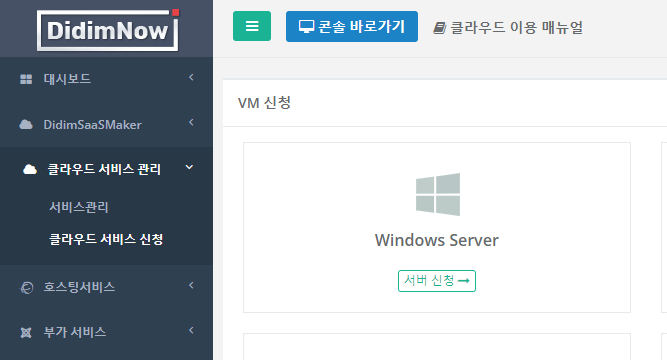Click the VM 신청 heading
This screenshot has height=360, width=667.
[x=264, y=103]
